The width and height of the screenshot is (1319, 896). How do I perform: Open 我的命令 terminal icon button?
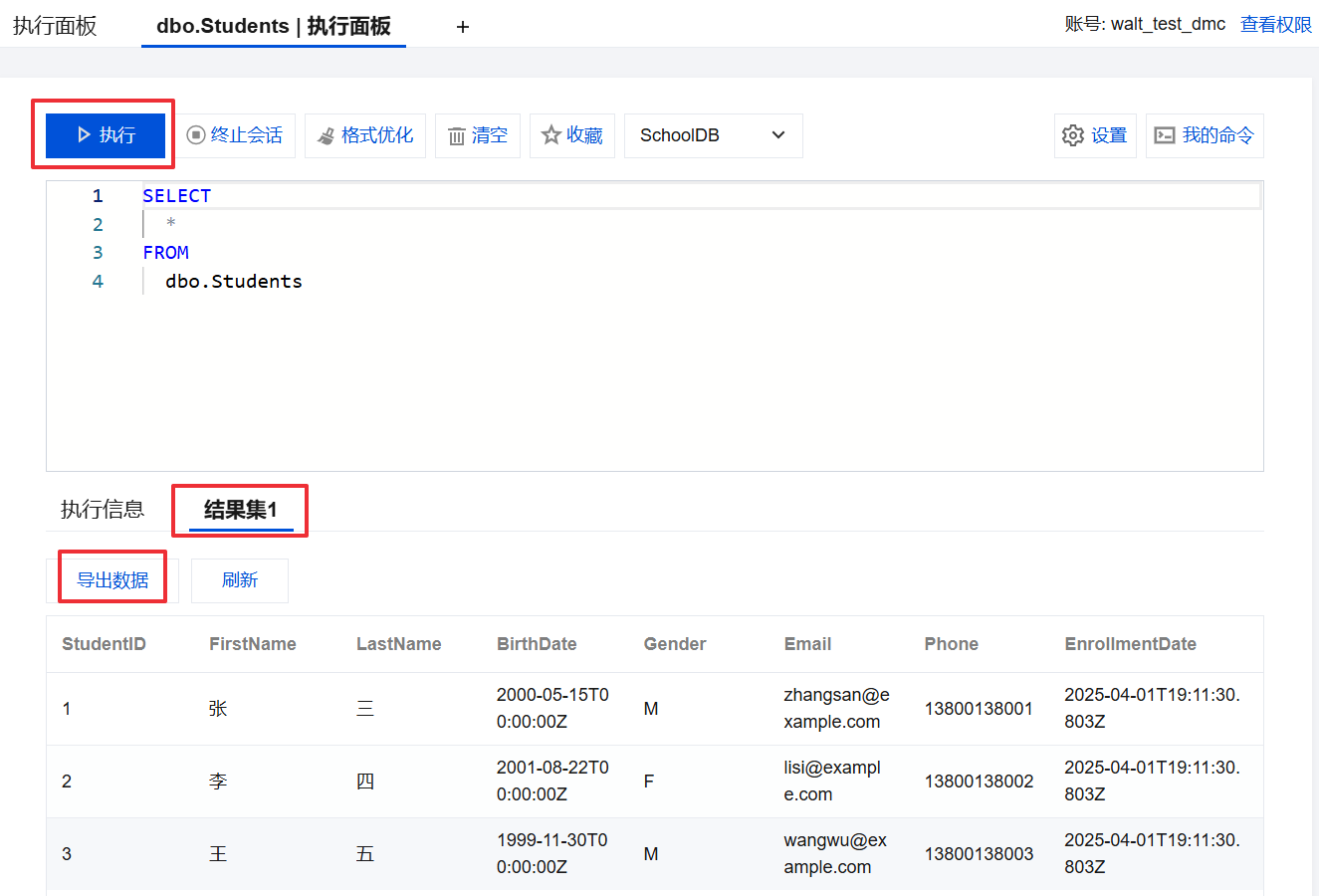(x=1205, y=135)
